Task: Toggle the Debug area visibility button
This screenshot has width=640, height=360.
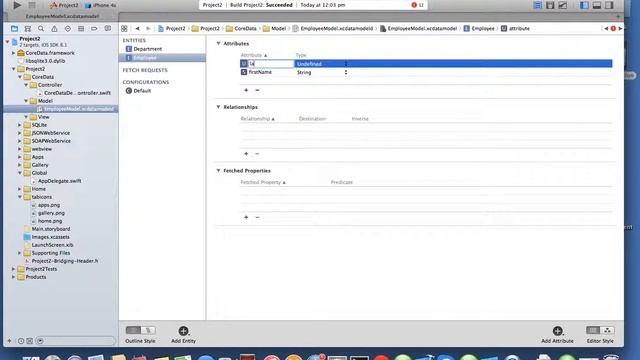Action: point(597,5)
